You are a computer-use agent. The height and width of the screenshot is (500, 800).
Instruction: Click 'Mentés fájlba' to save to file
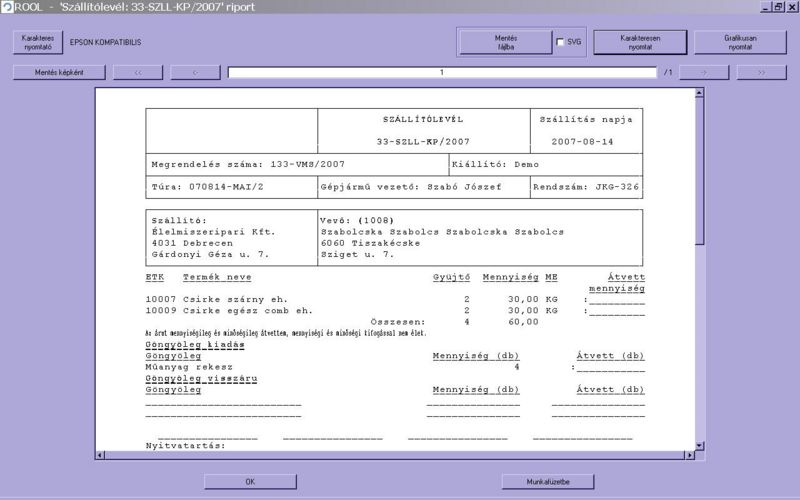[505, 42]
